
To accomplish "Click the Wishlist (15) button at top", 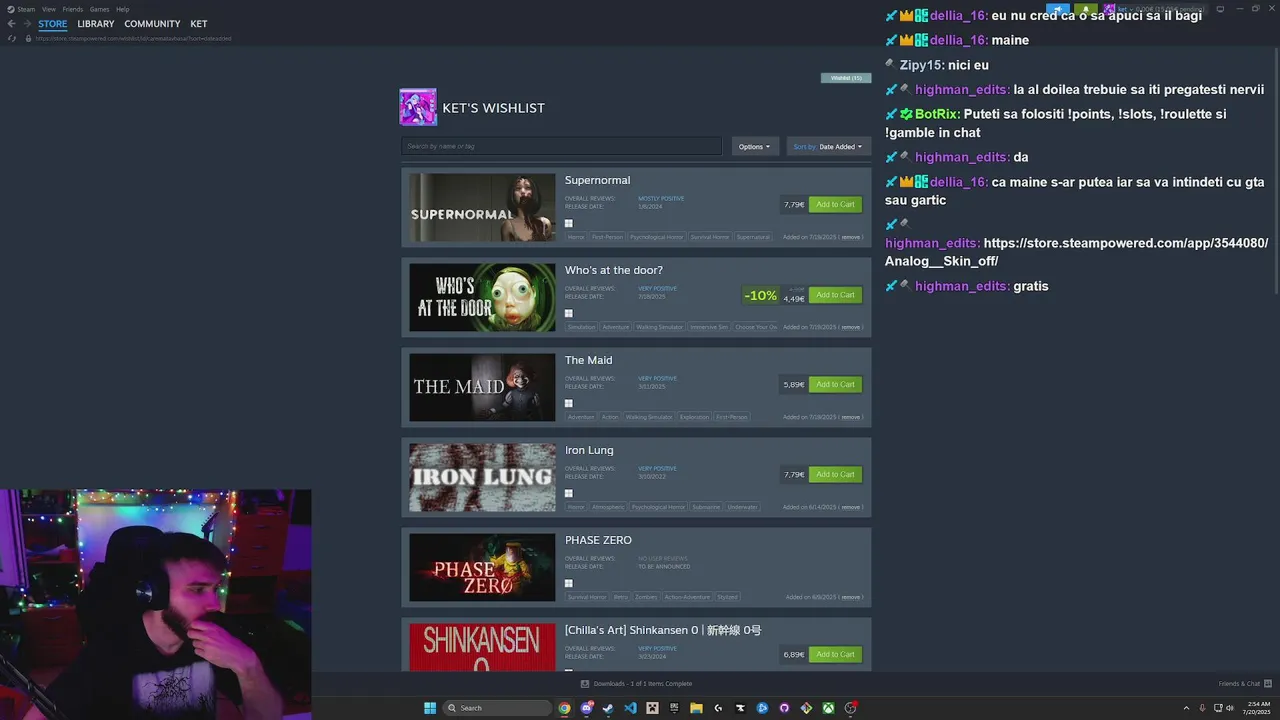I will (x=846, y=77).
